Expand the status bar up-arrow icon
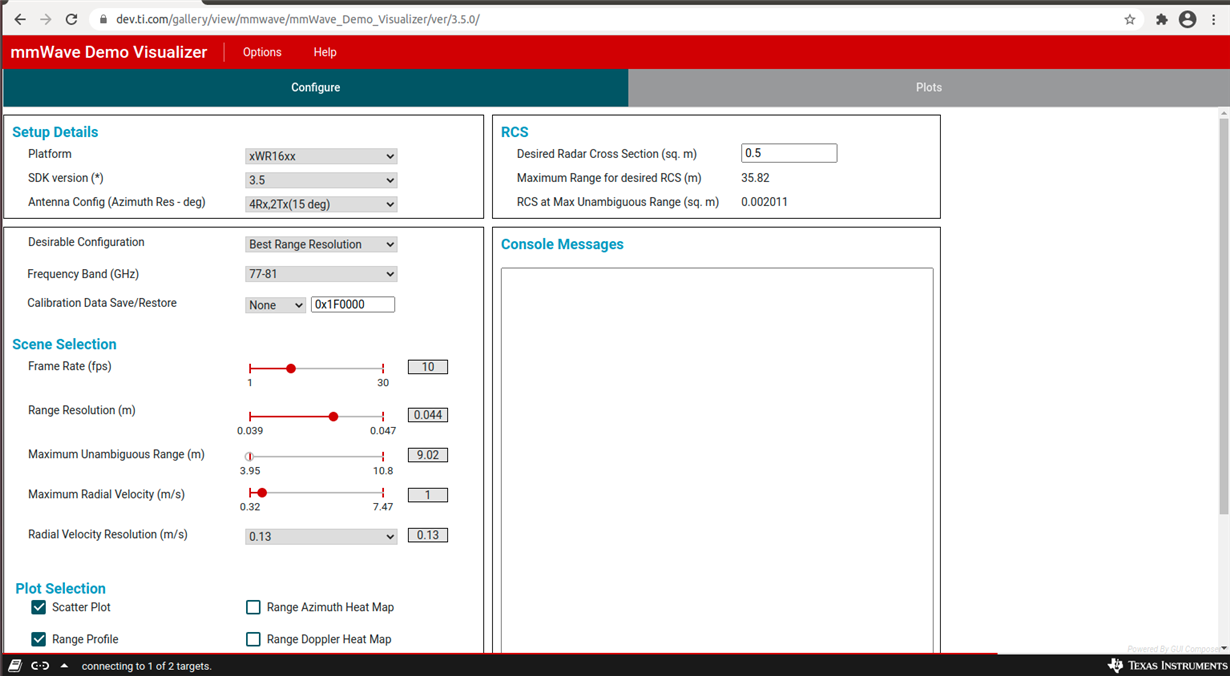The image size is (1230, 676). (64, 665)
